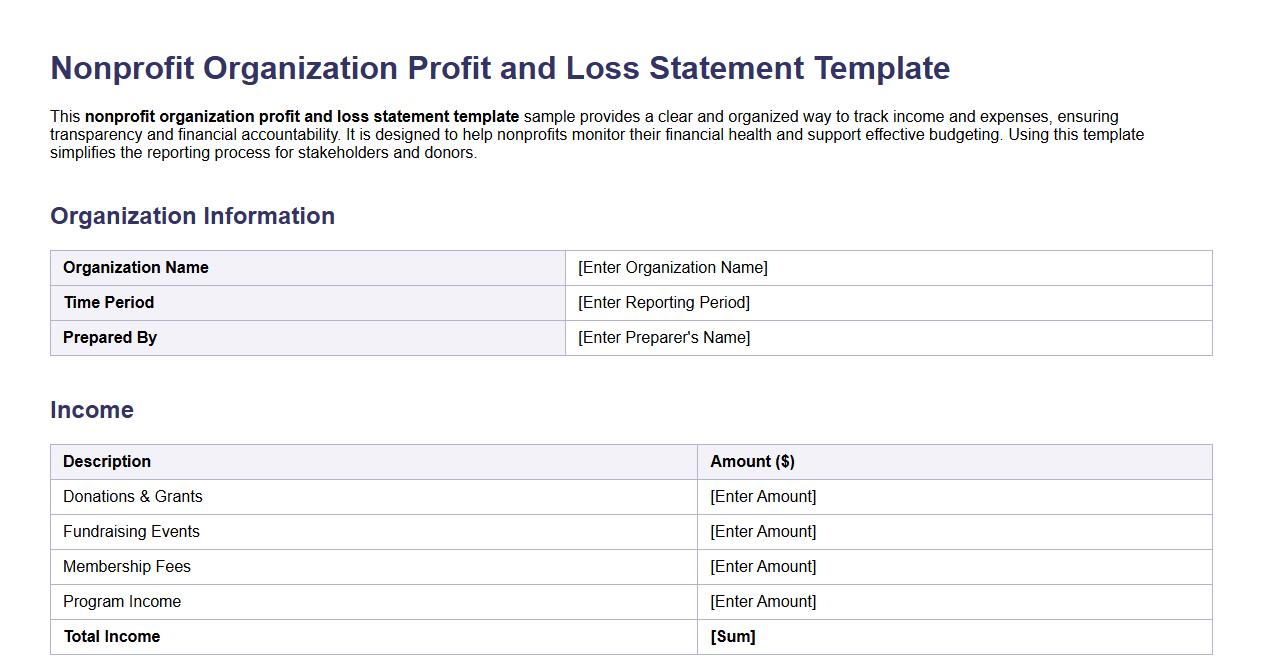Screen dimensions: 1263x659
Task: Click the [Enter Organization Name] field
Action: tap(672, 267)
